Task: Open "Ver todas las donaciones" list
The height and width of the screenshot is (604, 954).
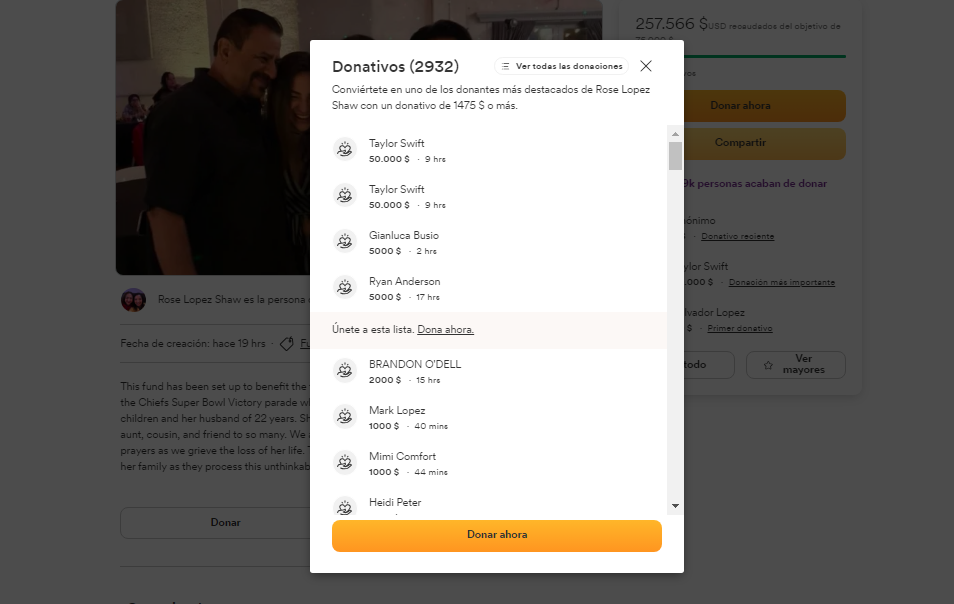Action: point(562,66)
